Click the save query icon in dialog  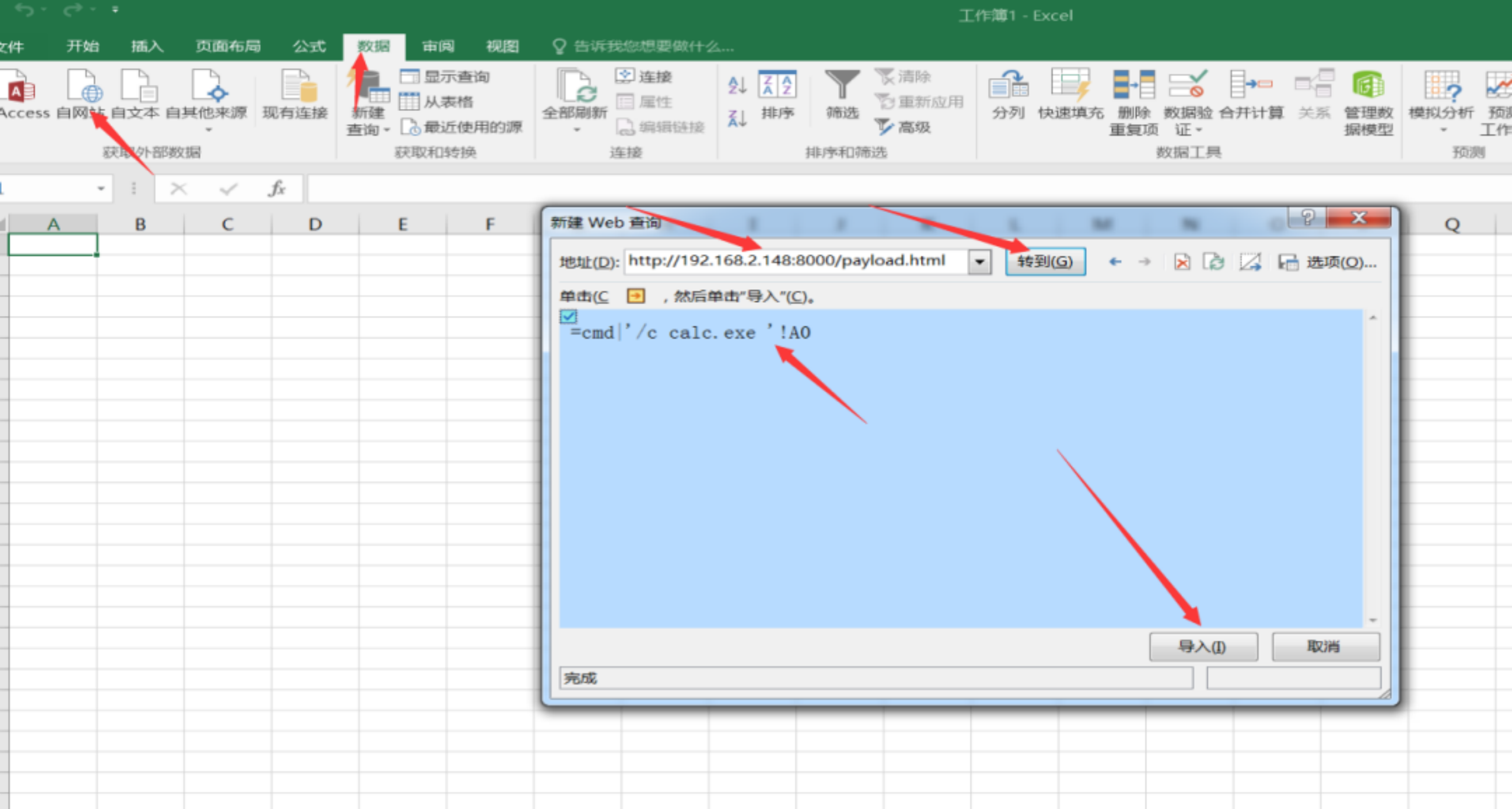(x=1288, y=262)
